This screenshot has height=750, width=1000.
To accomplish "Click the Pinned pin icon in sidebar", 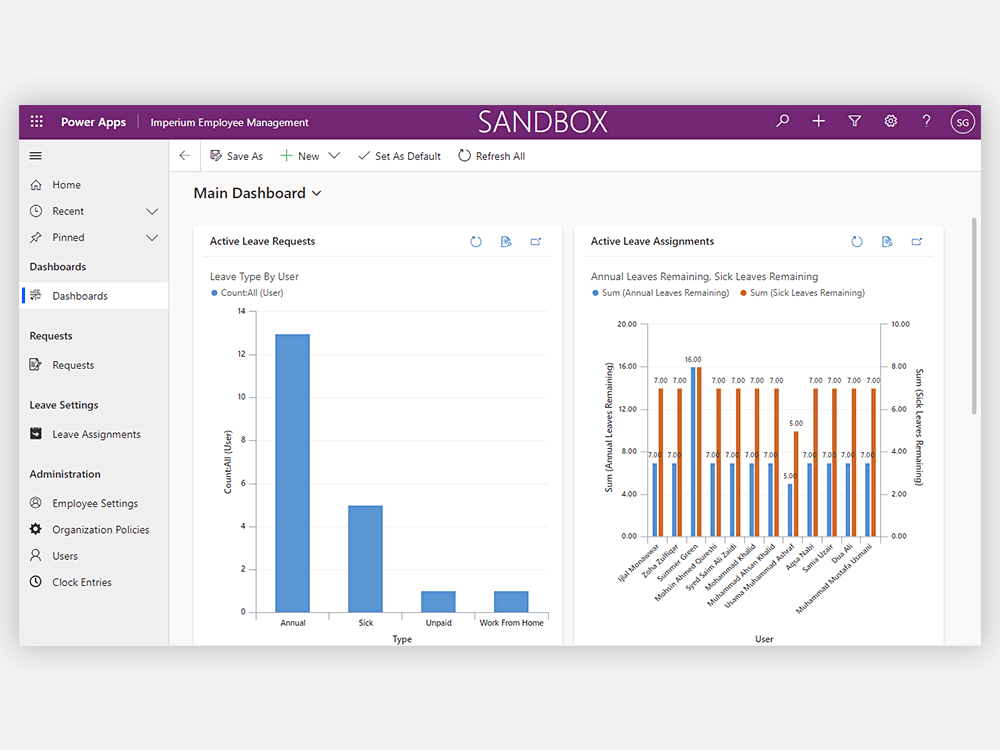I will [36, 237].
